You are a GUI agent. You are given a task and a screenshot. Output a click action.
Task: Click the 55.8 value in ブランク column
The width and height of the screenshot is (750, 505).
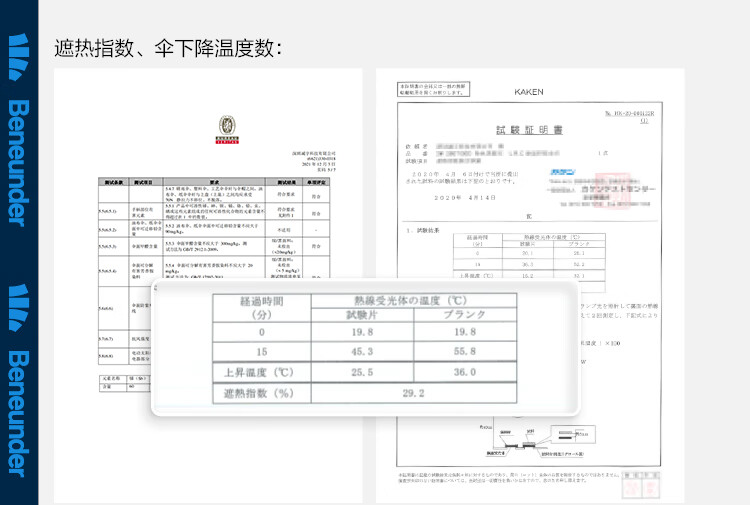[465, 351]
